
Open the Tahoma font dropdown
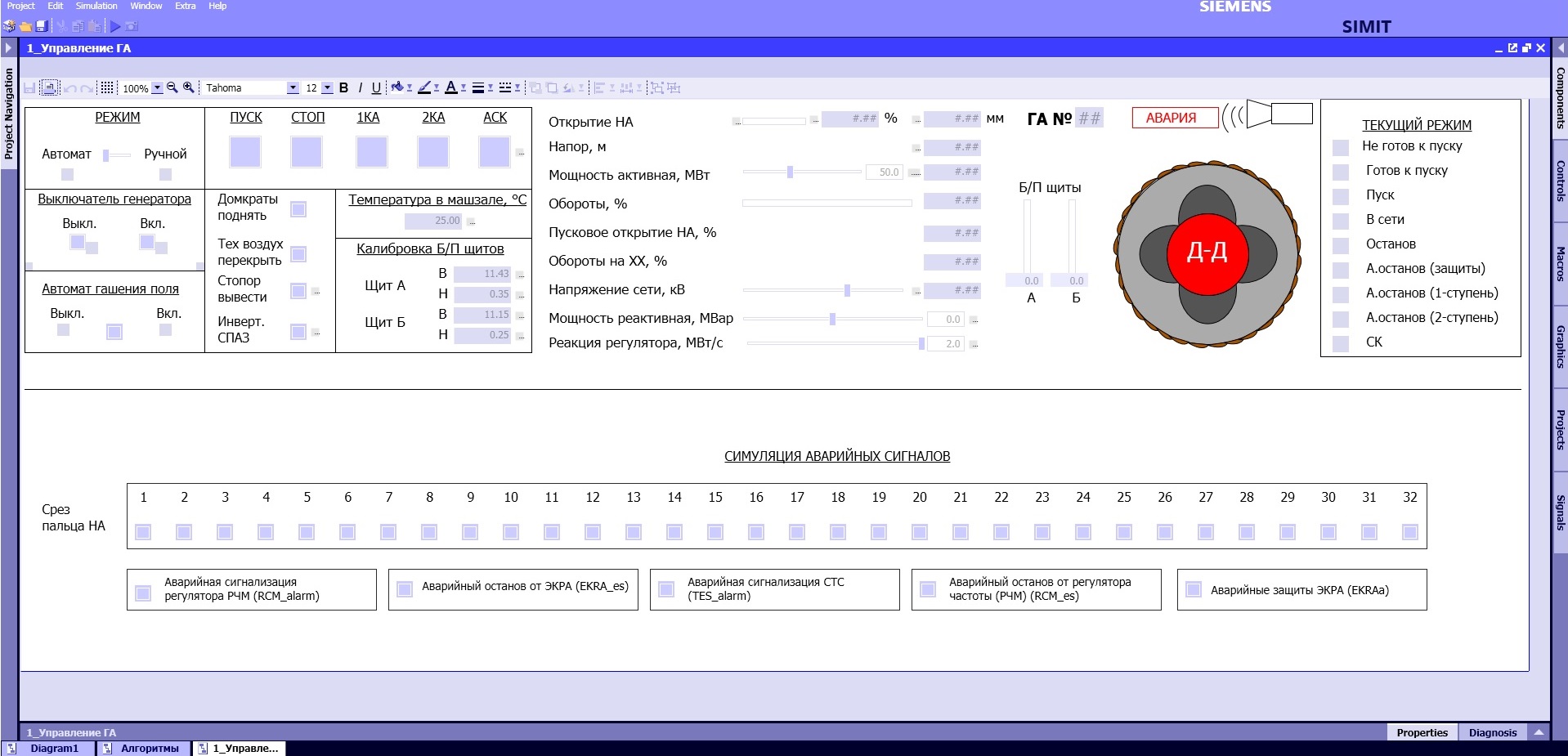(x=293, y=87)
